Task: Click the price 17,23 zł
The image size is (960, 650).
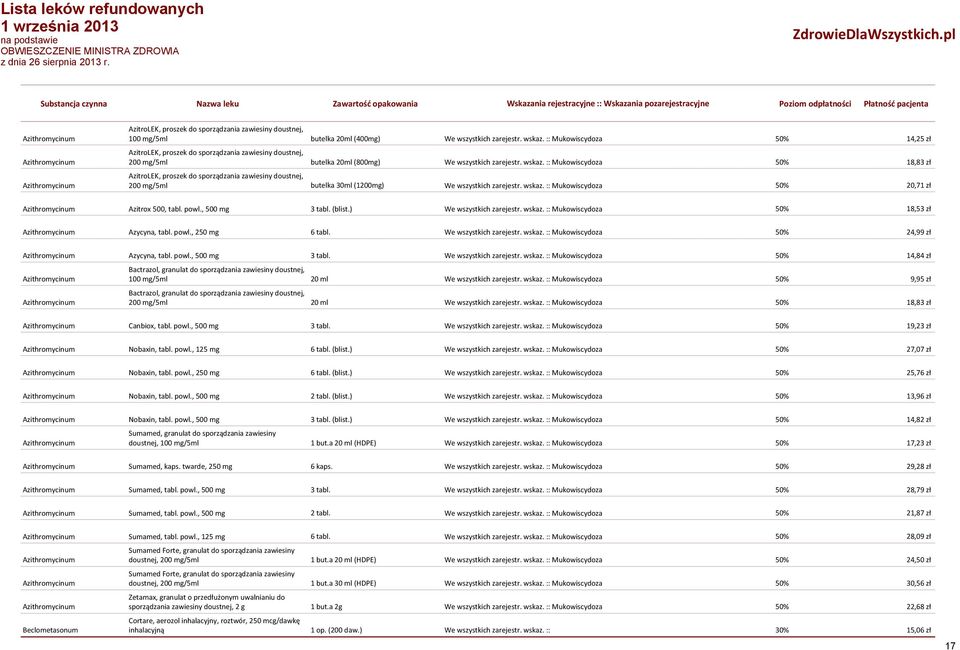Action: [918, 443]
